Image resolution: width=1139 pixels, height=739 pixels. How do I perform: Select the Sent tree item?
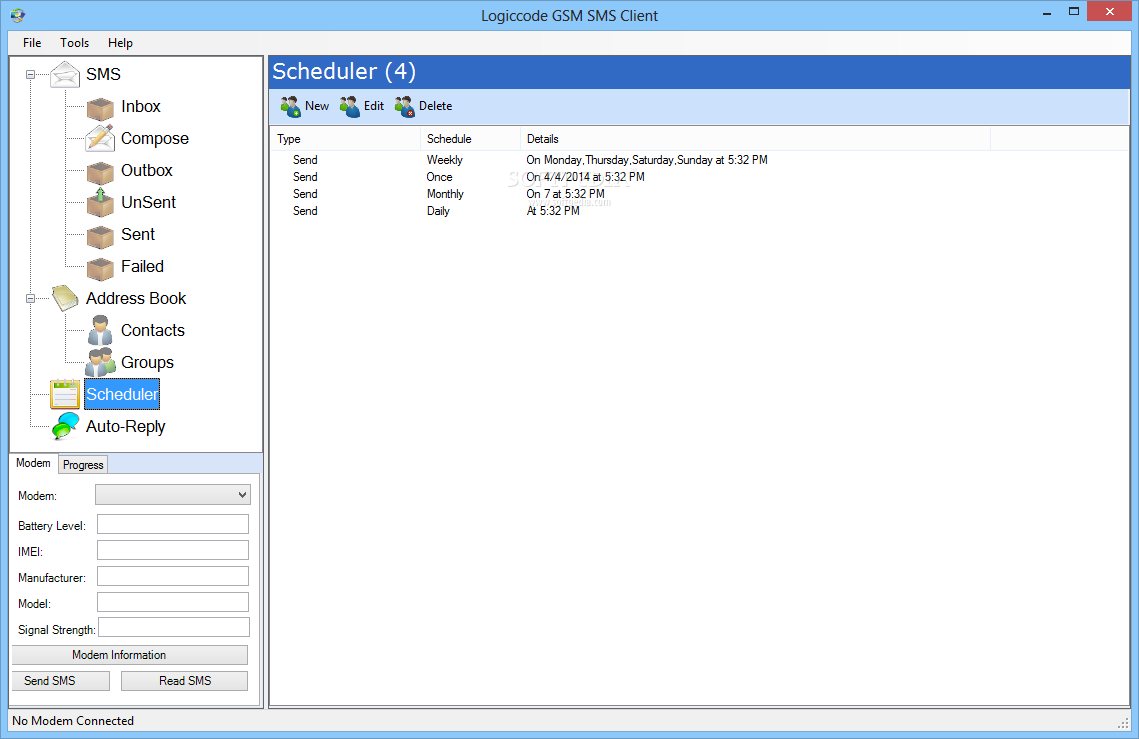click(x=138, y=235)
